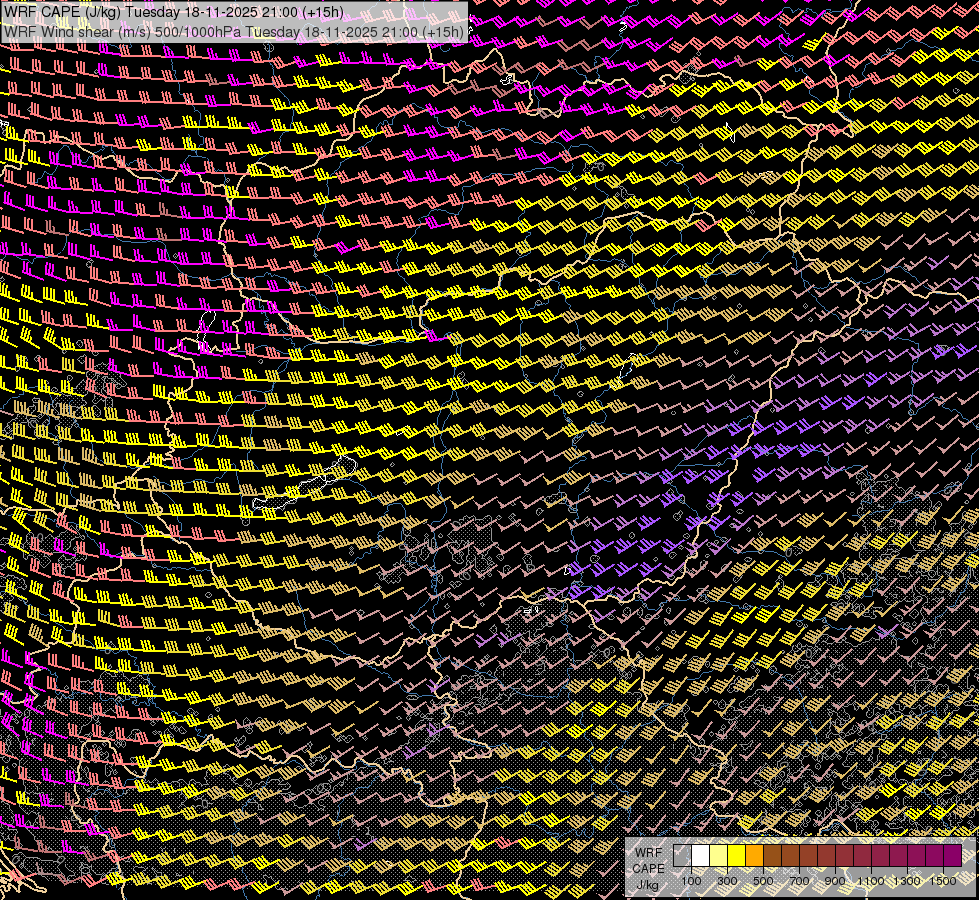The width and height of the screenshot is (979, 900).
Task: Select the bright yellow legend swatch
Action: 736,856
